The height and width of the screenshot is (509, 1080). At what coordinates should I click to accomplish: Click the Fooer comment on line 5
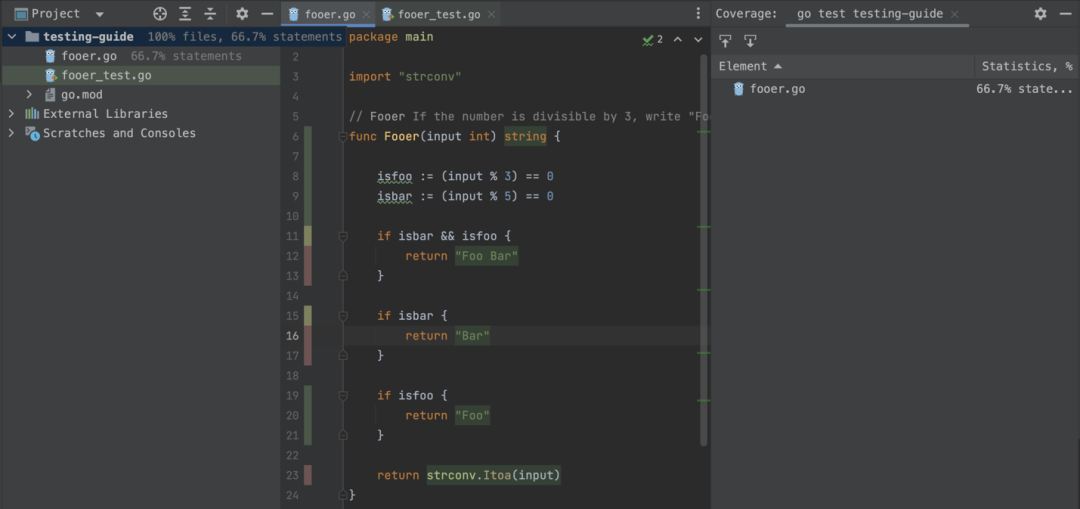point(528,116)
